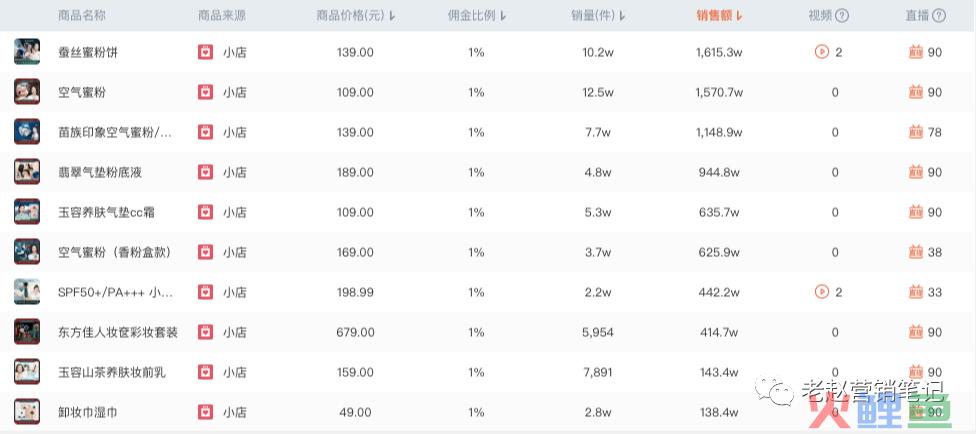
Task: Click 小店 shop icon in 空气蜜粉 109.00 row
Action: click(x=205, y=92)
